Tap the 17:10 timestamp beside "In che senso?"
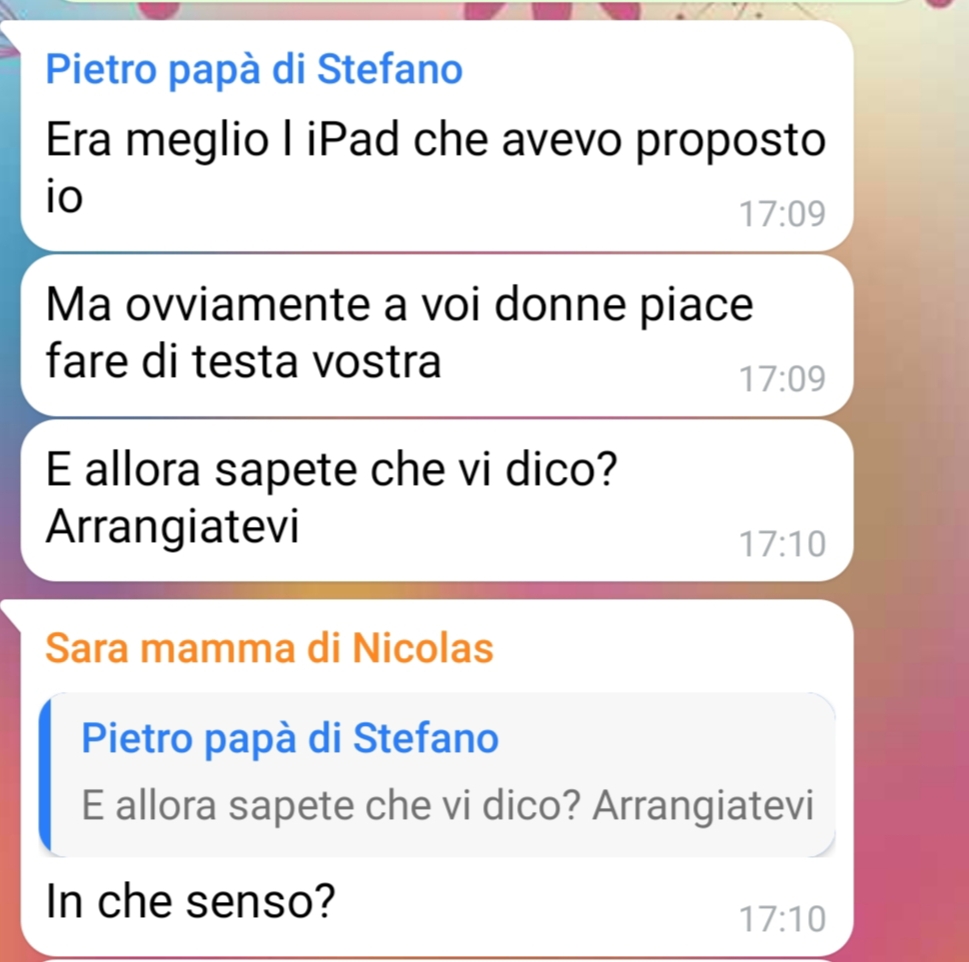Image resolution: width=969 pixels, height=962 pixels. point(782,919)
